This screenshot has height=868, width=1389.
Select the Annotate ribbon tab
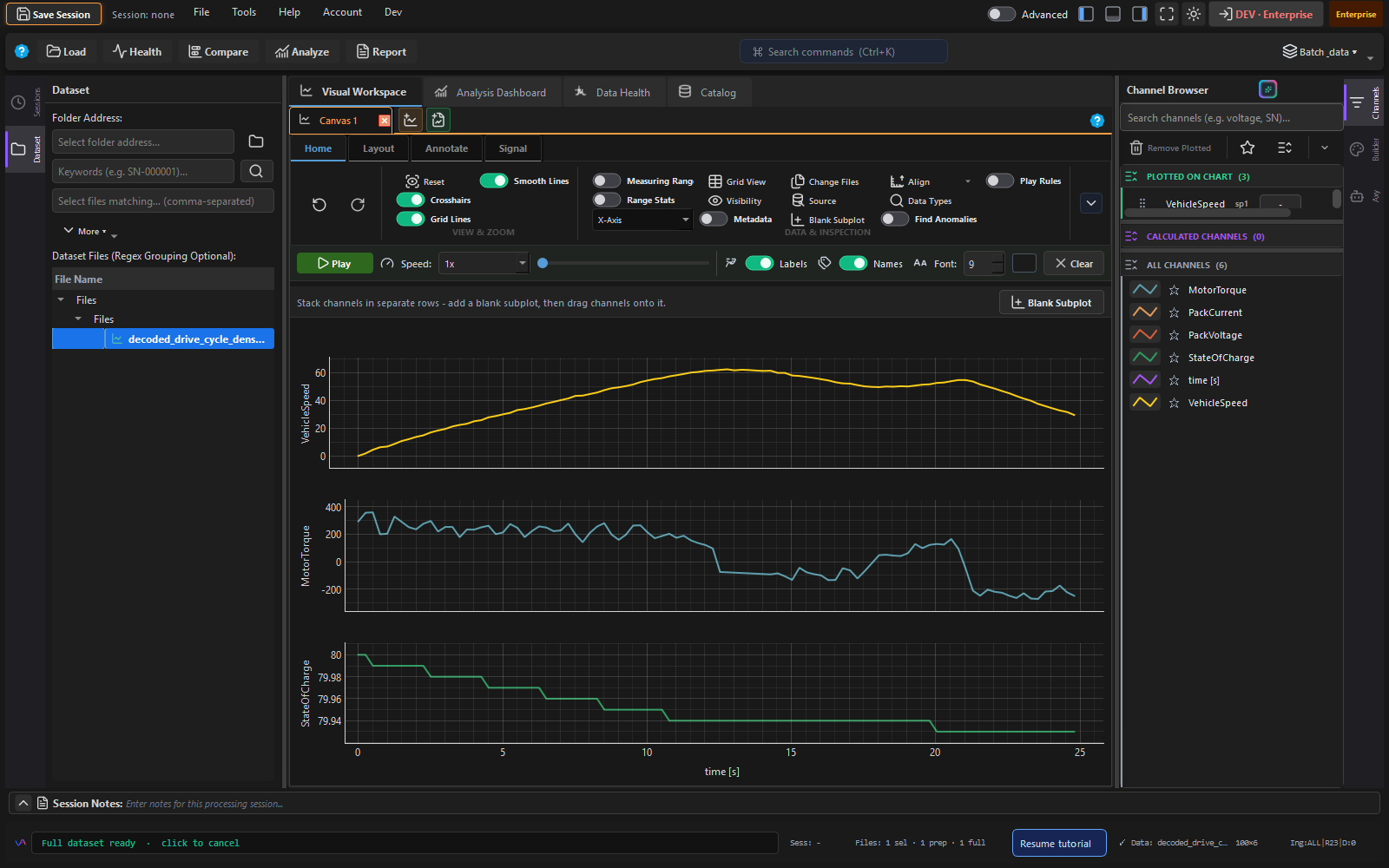(x=446, y=148)
